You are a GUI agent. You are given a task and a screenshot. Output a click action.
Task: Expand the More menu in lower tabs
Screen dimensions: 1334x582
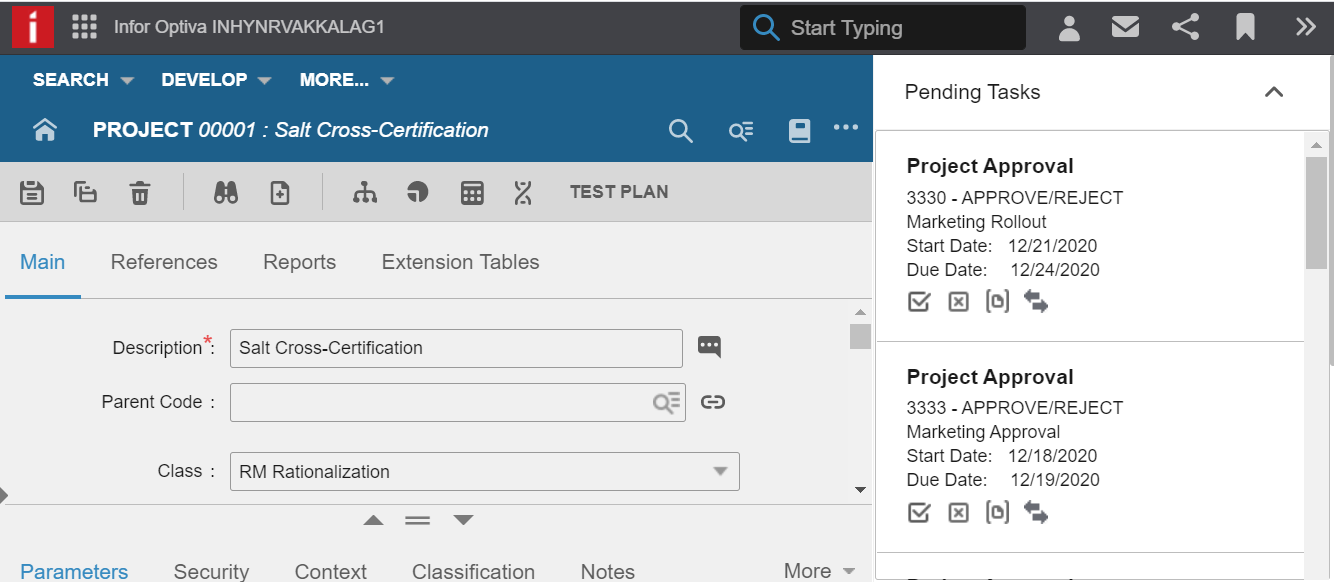(819, 570)
